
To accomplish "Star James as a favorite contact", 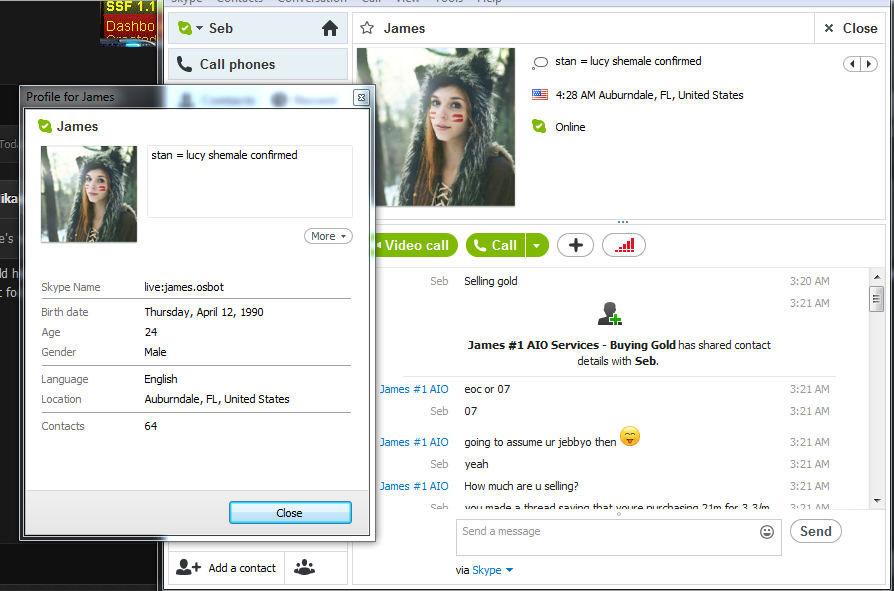I will click(x=367, y=28).
